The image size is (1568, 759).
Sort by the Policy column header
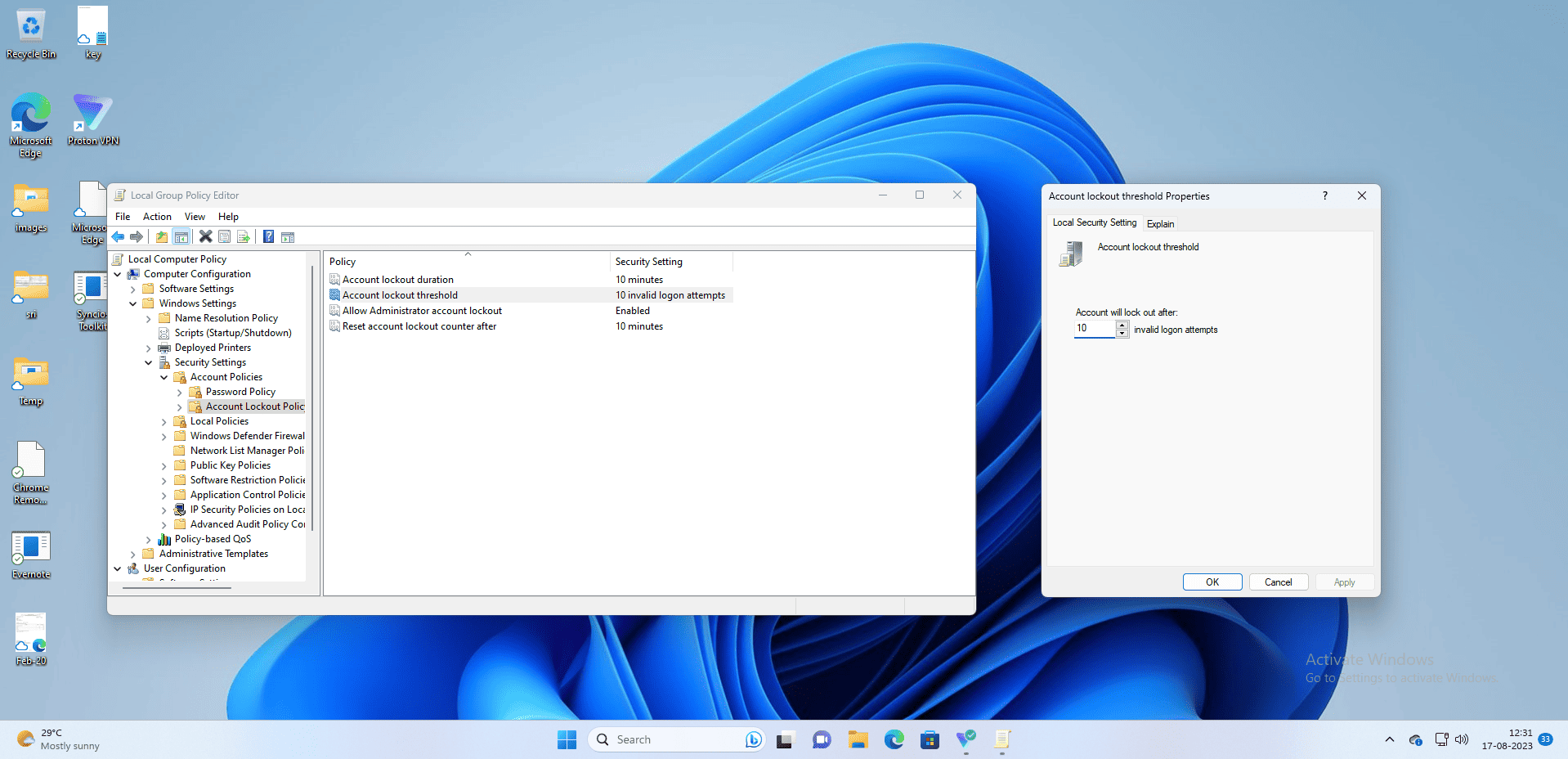click(468, 262)
